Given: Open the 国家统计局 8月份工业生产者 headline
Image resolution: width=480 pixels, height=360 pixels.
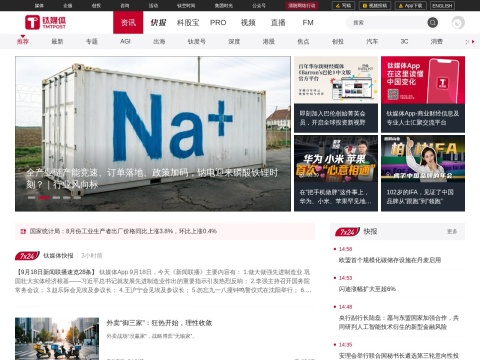Looking at the screenshot, I should pos(123,231).
